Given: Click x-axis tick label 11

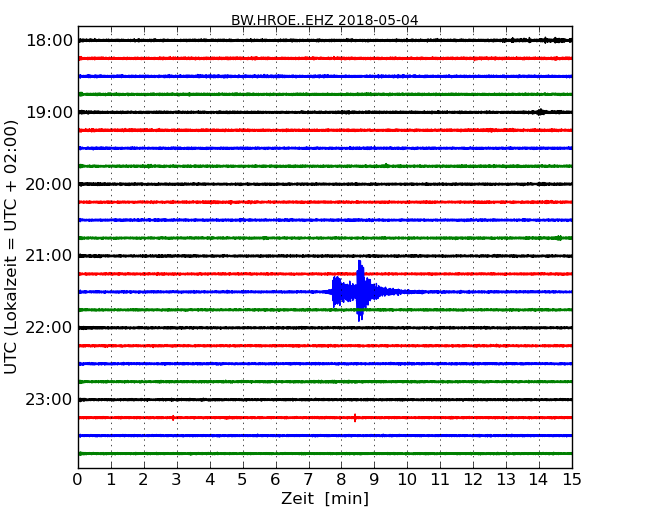Looking at the screenshot, I should click(x=440, y=480).
